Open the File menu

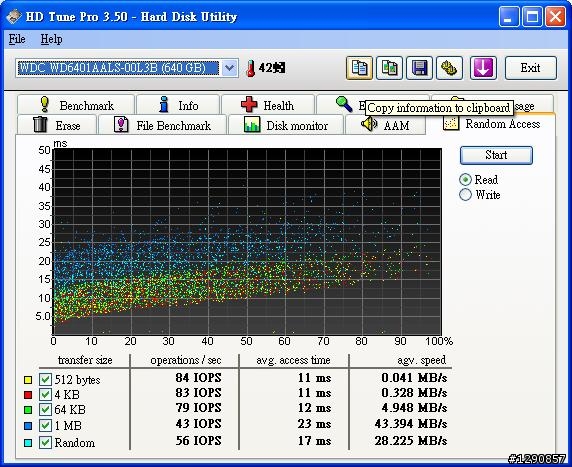coord(17,39)
